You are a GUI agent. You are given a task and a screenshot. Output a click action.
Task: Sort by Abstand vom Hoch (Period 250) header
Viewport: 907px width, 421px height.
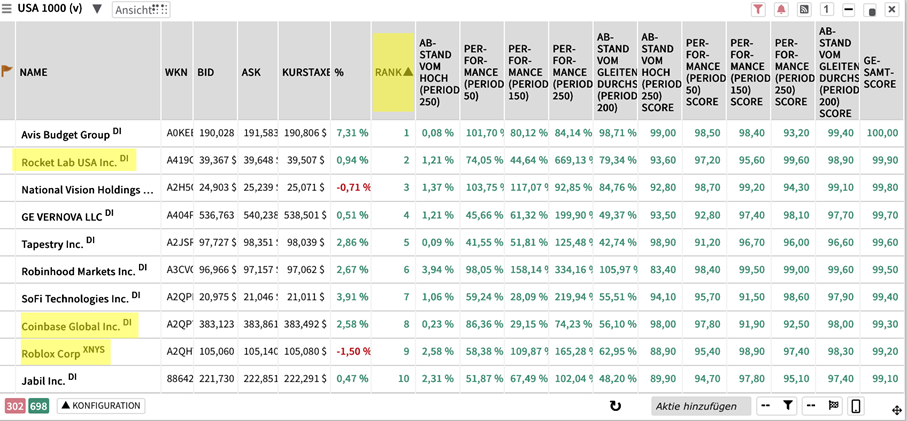point(437,72)
